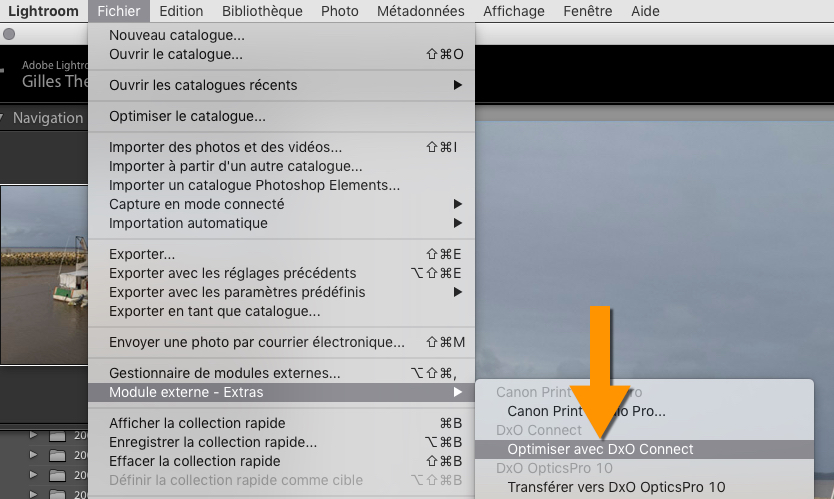The height and width of the screenshot is (499, 834).
Task: Close the Fichier menu in menu bar
Action: coord(119,11)
